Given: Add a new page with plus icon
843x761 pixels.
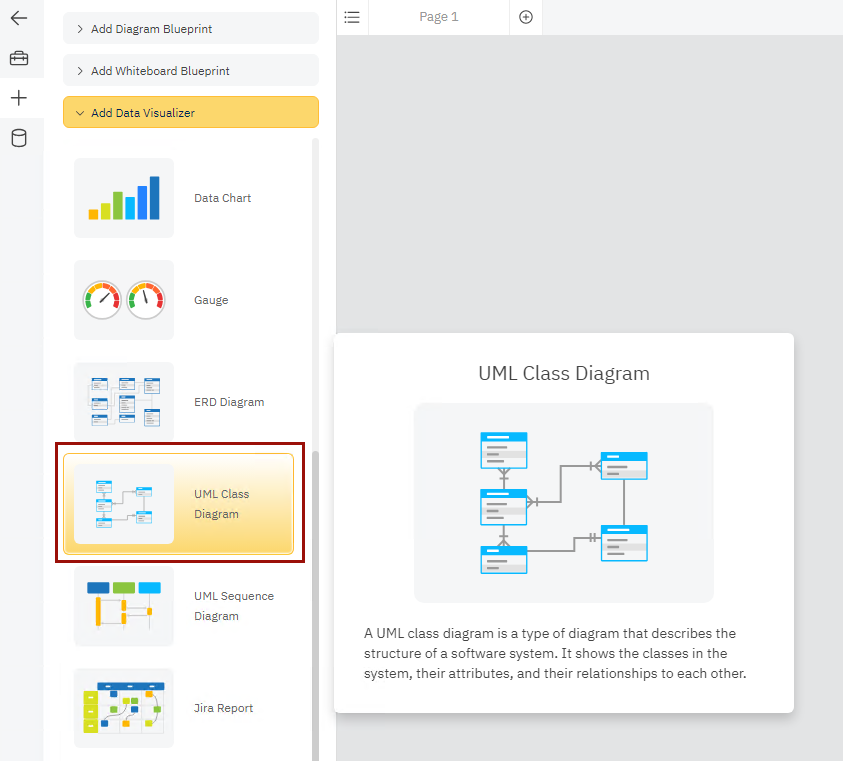Looking at the screenshot, I should [x=526, y=17].
